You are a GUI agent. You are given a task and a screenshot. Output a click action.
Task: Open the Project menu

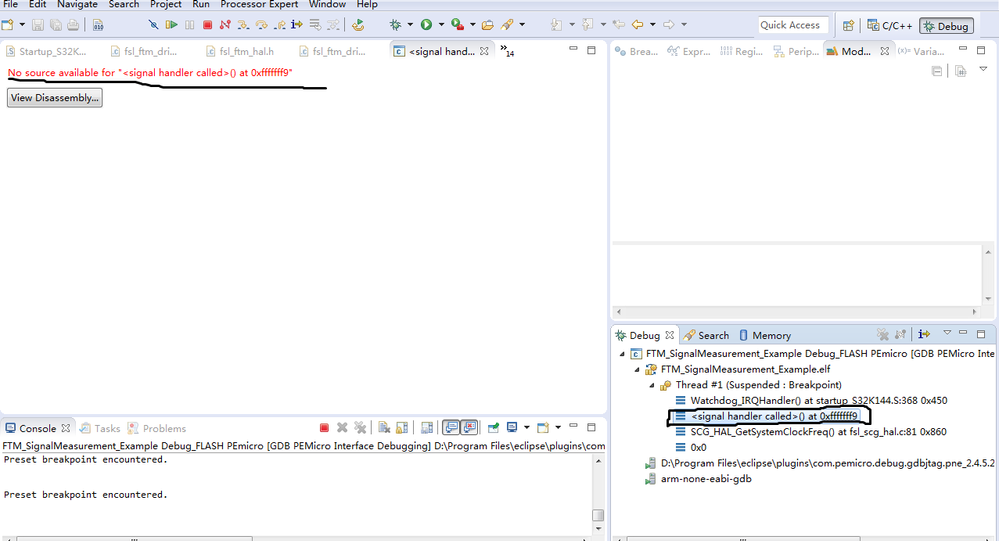[x=166, y=4]
